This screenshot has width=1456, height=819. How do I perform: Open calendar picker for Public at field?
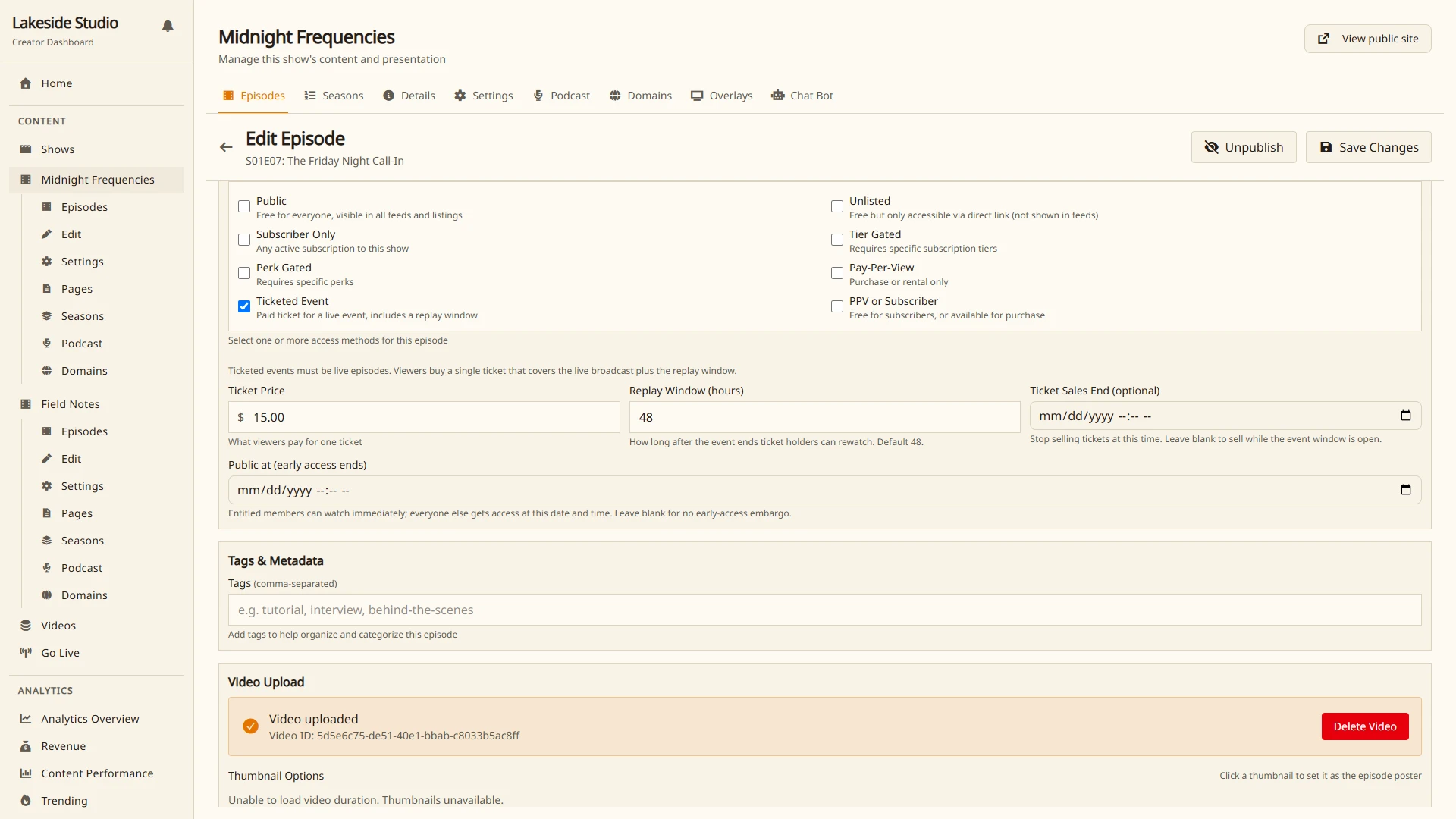tap(1405, 490)
